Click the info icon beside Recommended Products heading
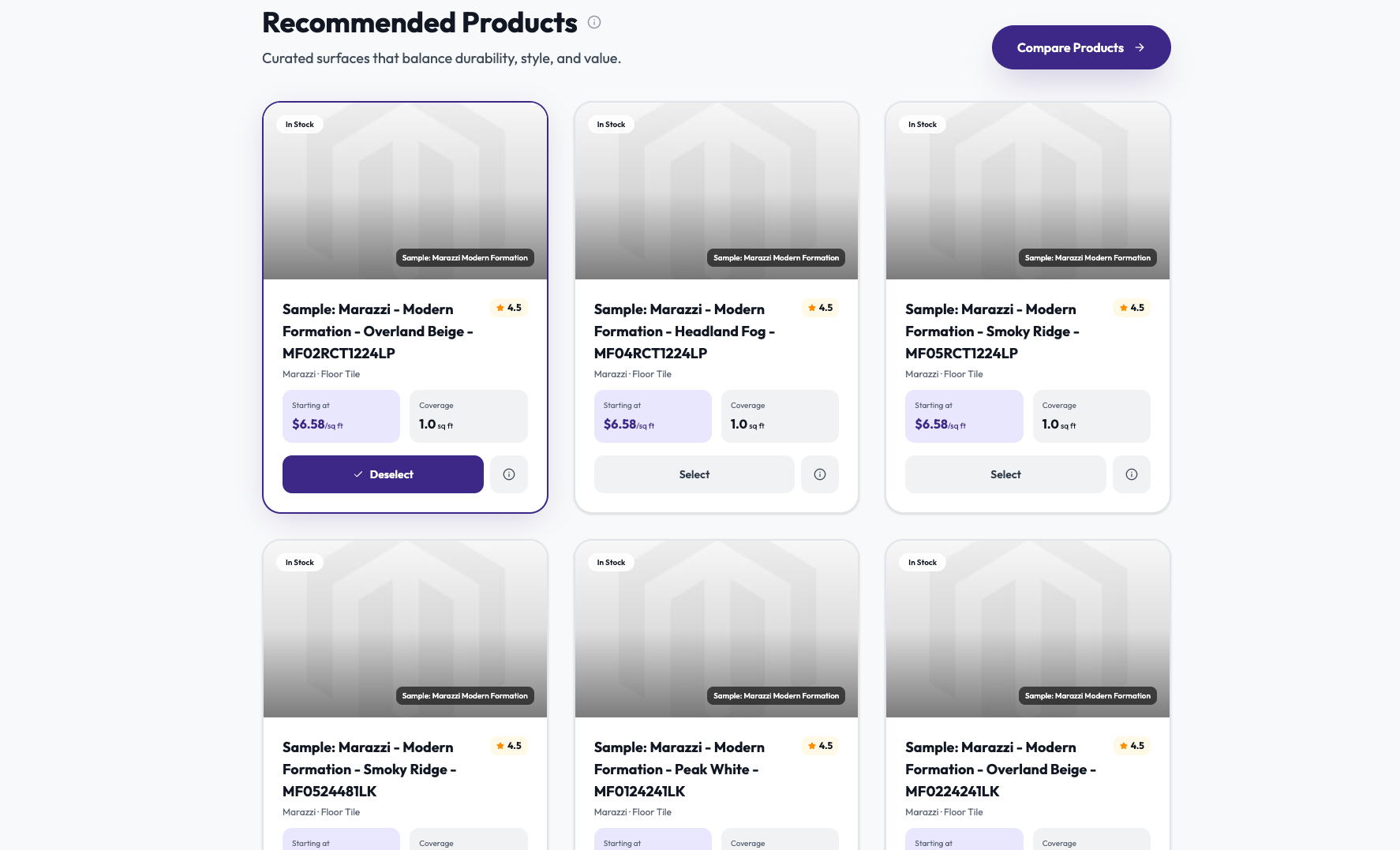1400x850 pixels. pyautogui.click(x=594, y=23)
